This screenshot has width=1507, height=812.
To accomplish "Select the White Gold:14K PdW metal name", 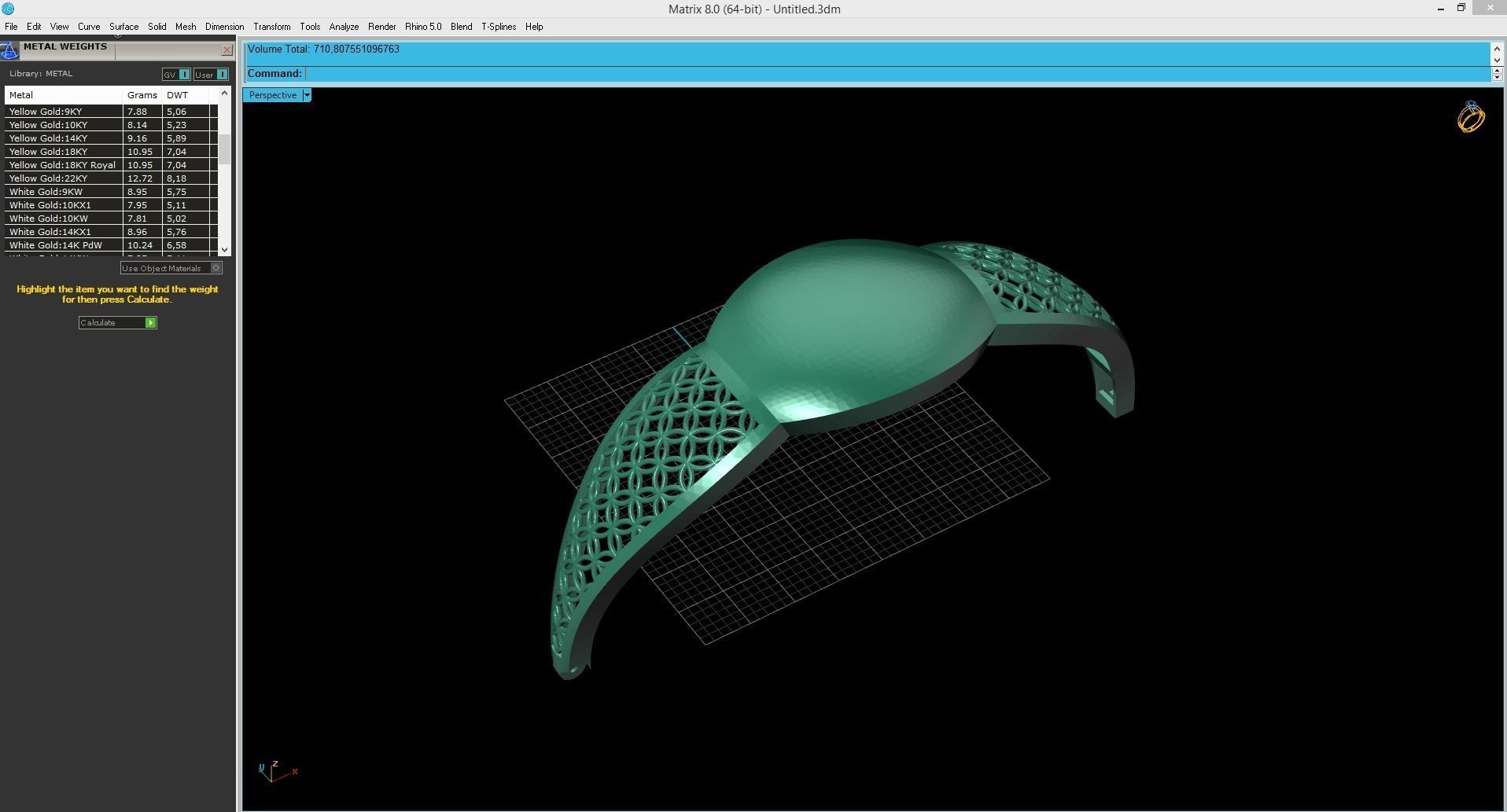I will tap(56, 245).
